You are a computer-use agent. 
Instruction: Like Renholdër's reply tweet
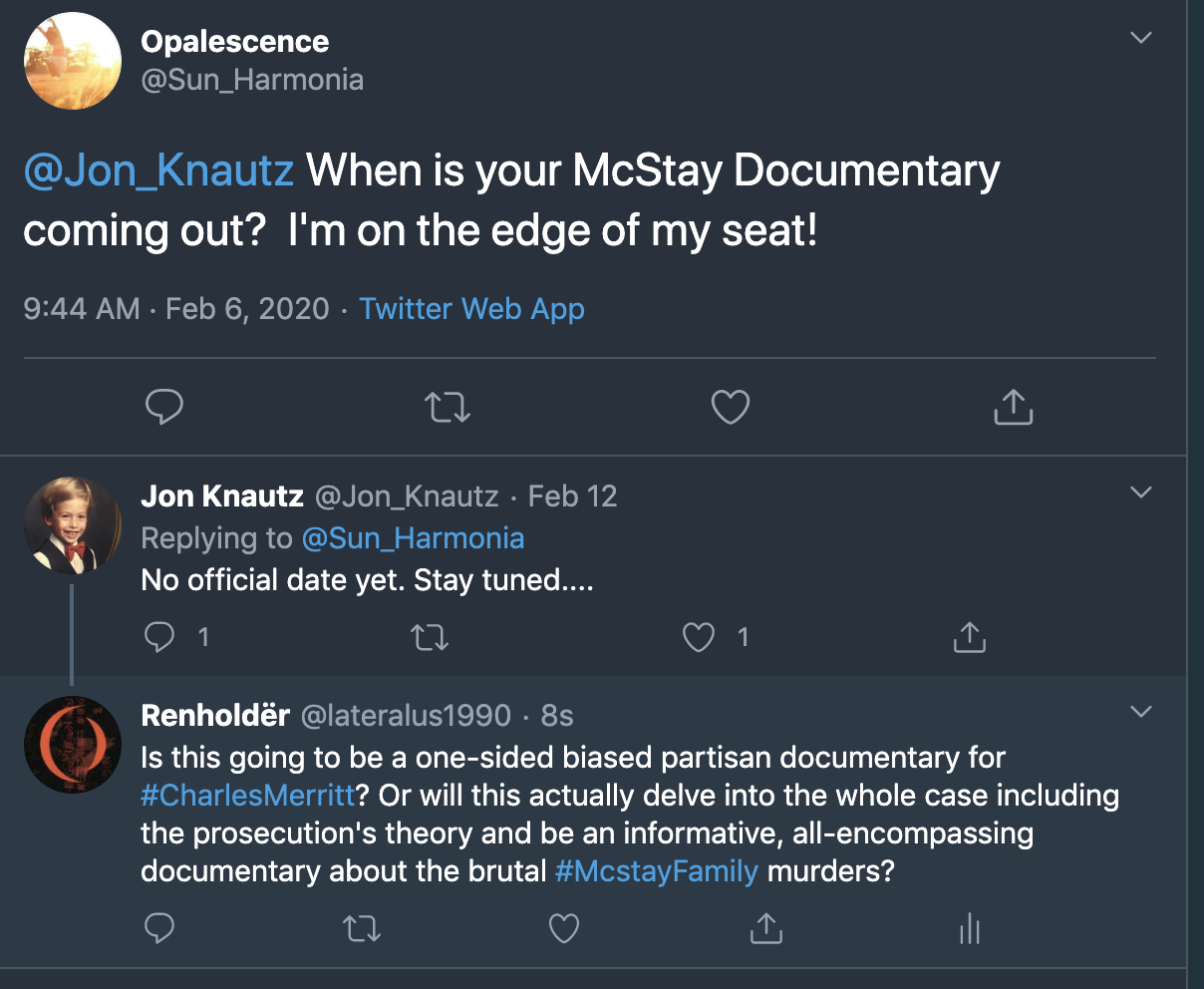coord(564,930)
